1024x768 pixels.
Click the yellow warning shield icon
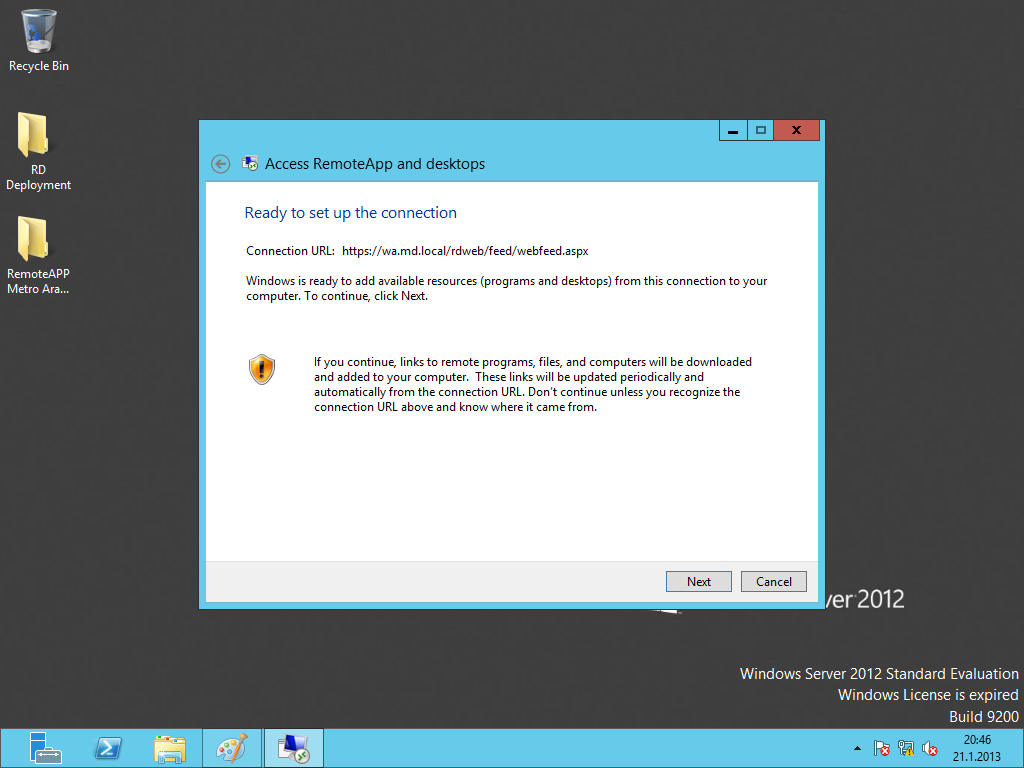coord(261,370)
